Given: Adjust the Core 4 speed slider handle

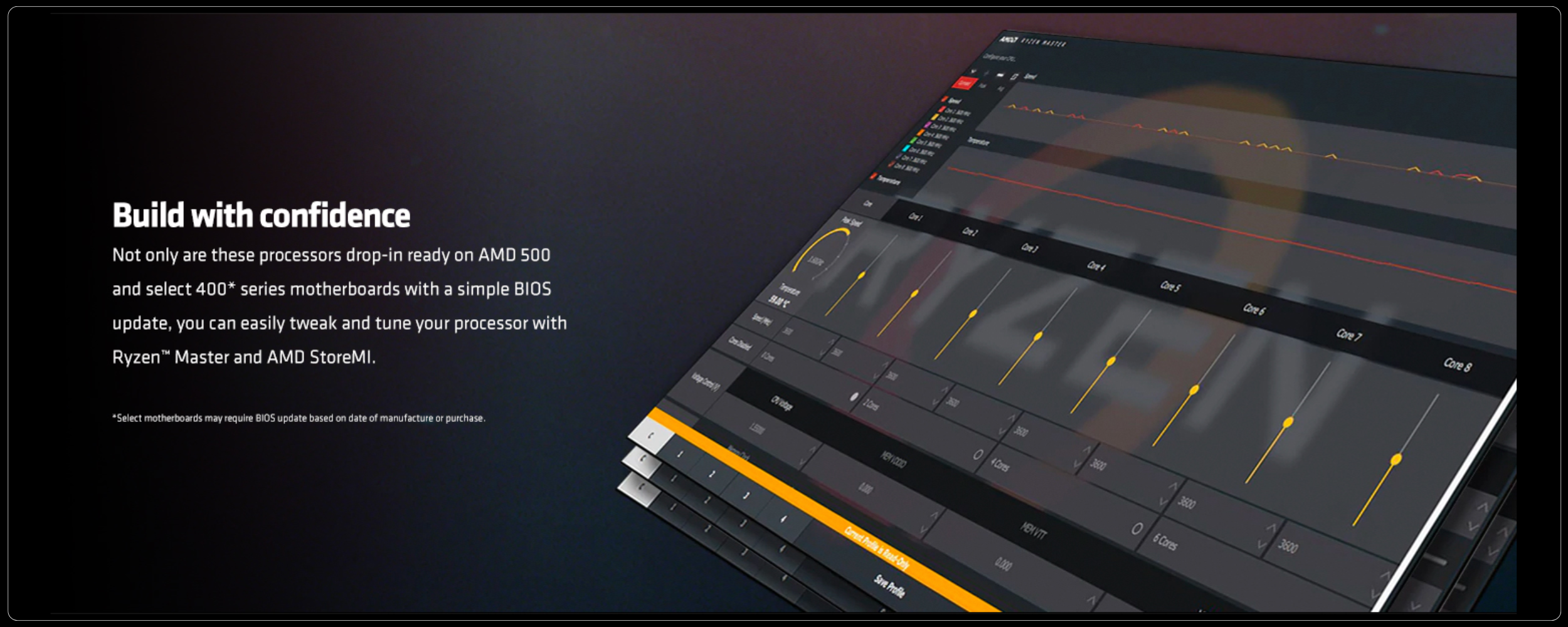Looking at the screenshot, I should pyautogui.click(x=1038, y=336).
